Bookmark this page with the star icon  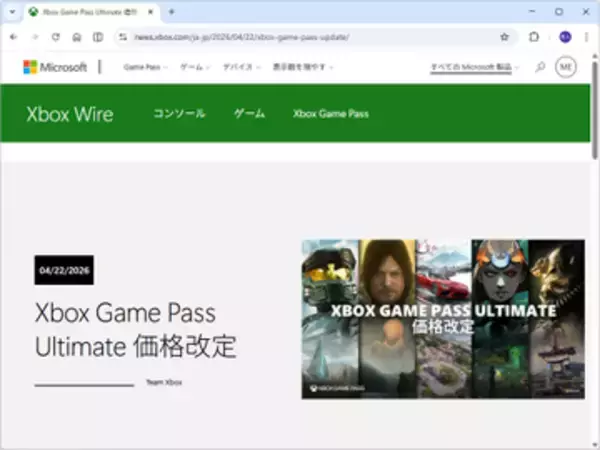point(504,37)
